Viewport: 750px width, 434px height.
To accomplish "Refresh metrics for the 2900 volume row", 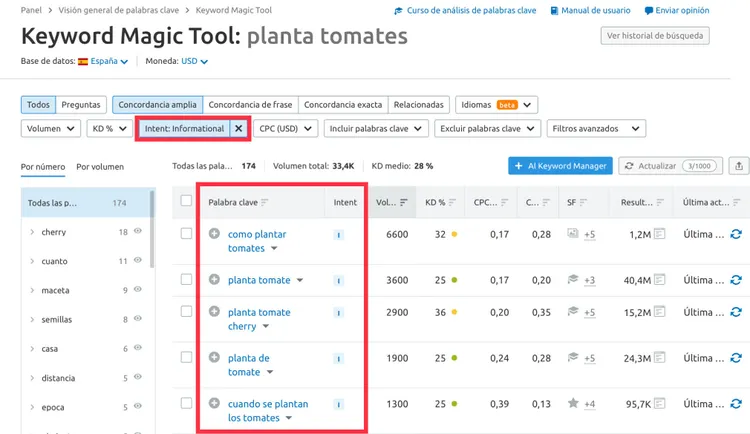I will (736, 312).
